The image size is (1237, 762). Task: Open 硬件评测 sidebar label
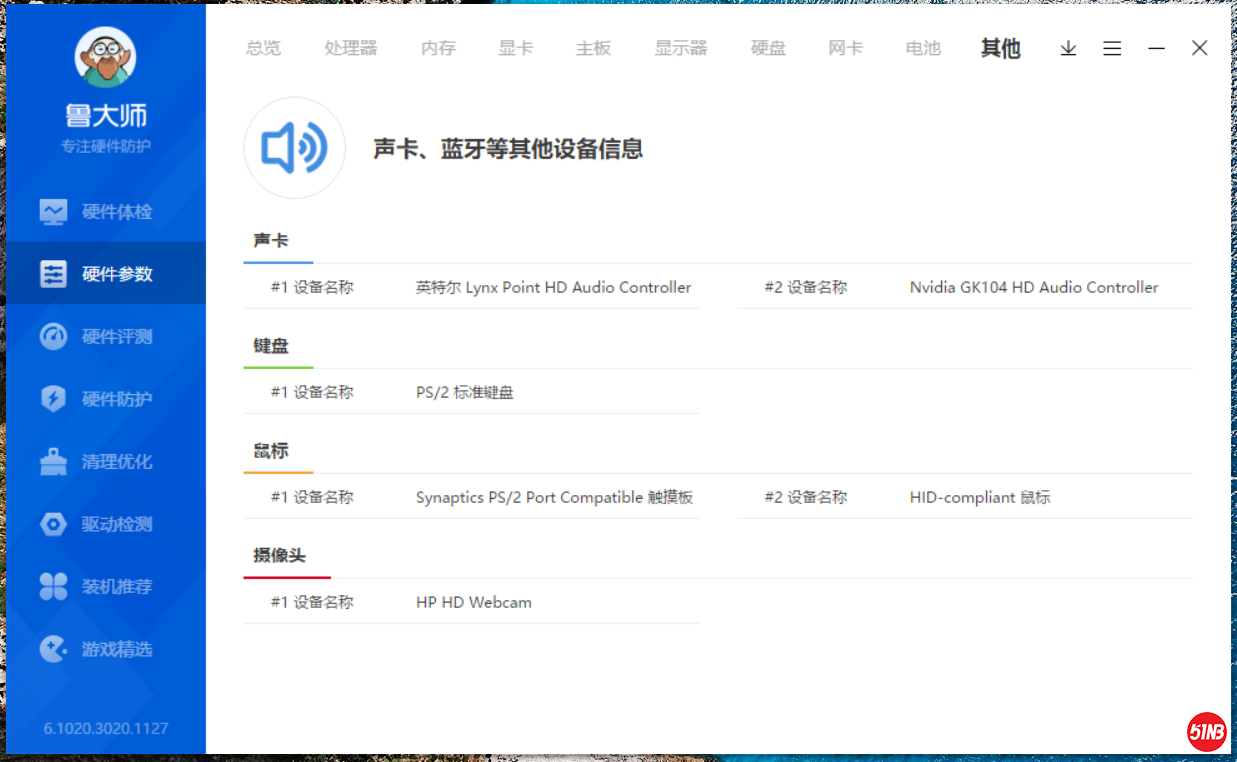coord(117,337)
